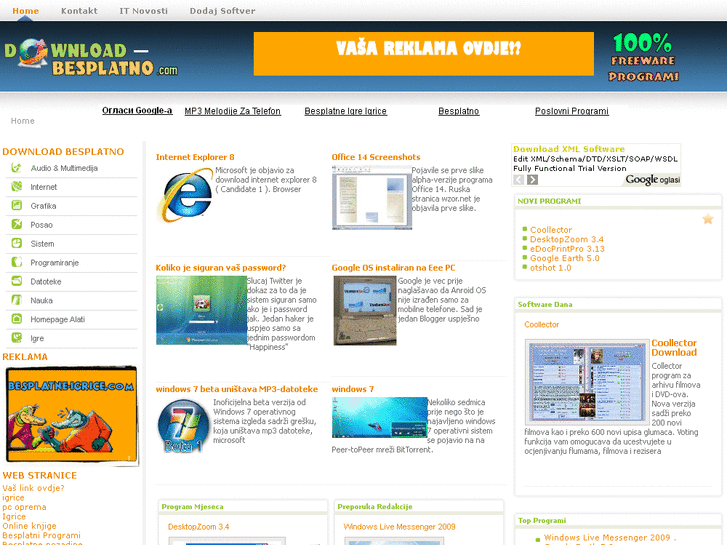This screenshot has width=727, height=545.
Task: Open the password article Vista login thumbnail
Action: point(201,310)
